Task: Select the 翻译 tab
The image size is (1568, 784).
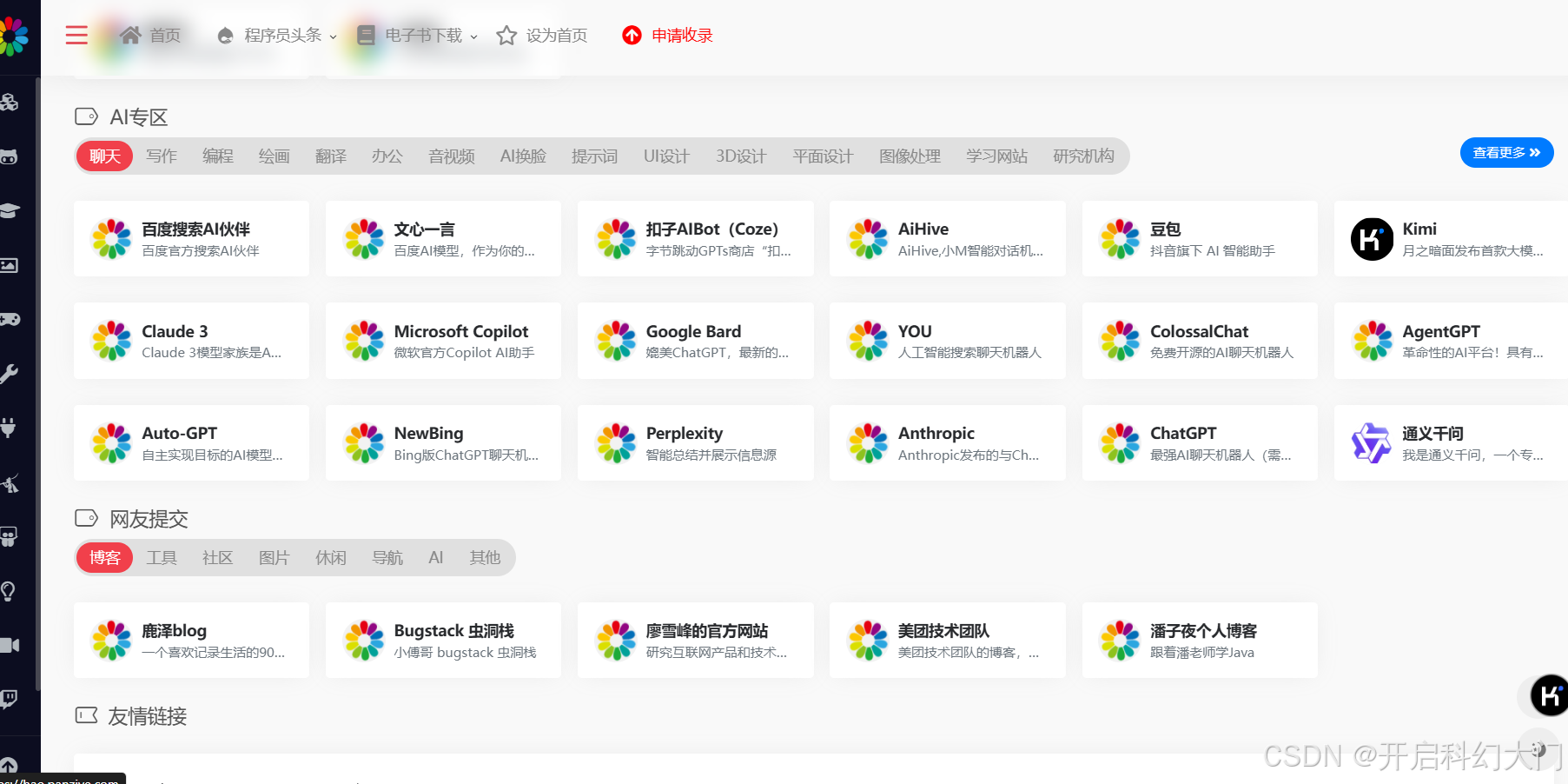Action: point(331,156)
